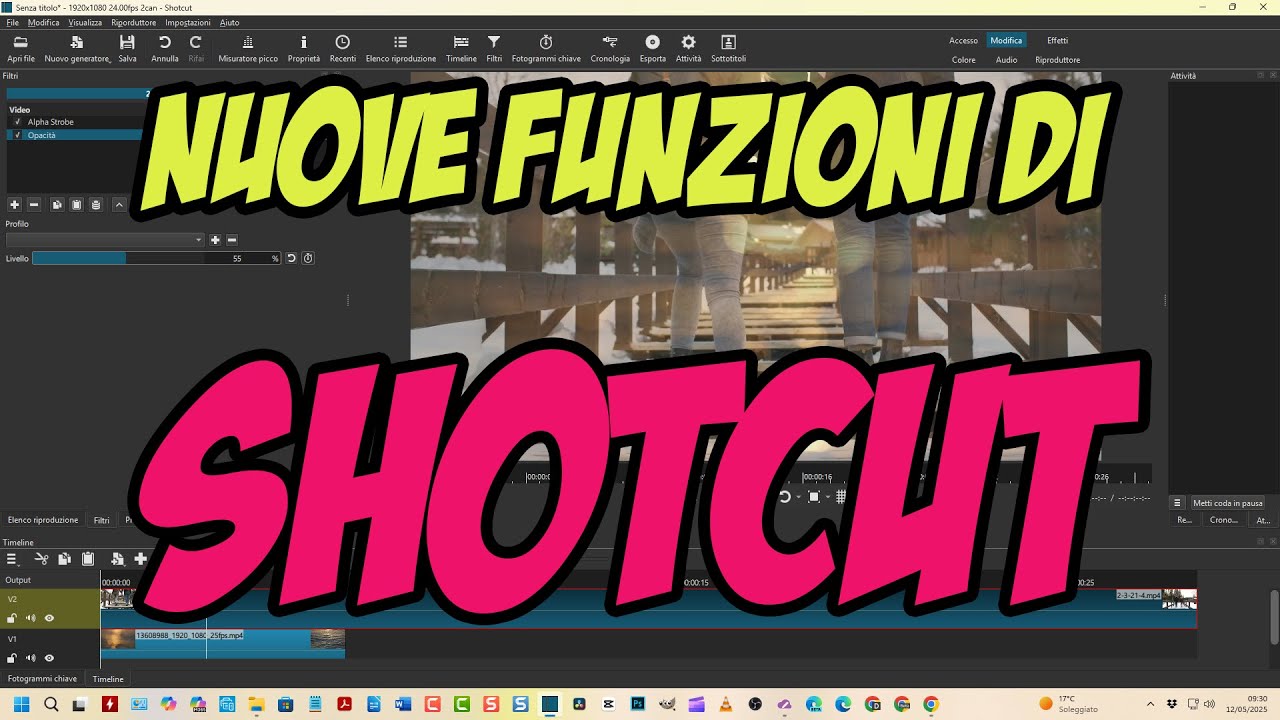Open the File menu
1280x720 pixels.
[x=12, y=22]
